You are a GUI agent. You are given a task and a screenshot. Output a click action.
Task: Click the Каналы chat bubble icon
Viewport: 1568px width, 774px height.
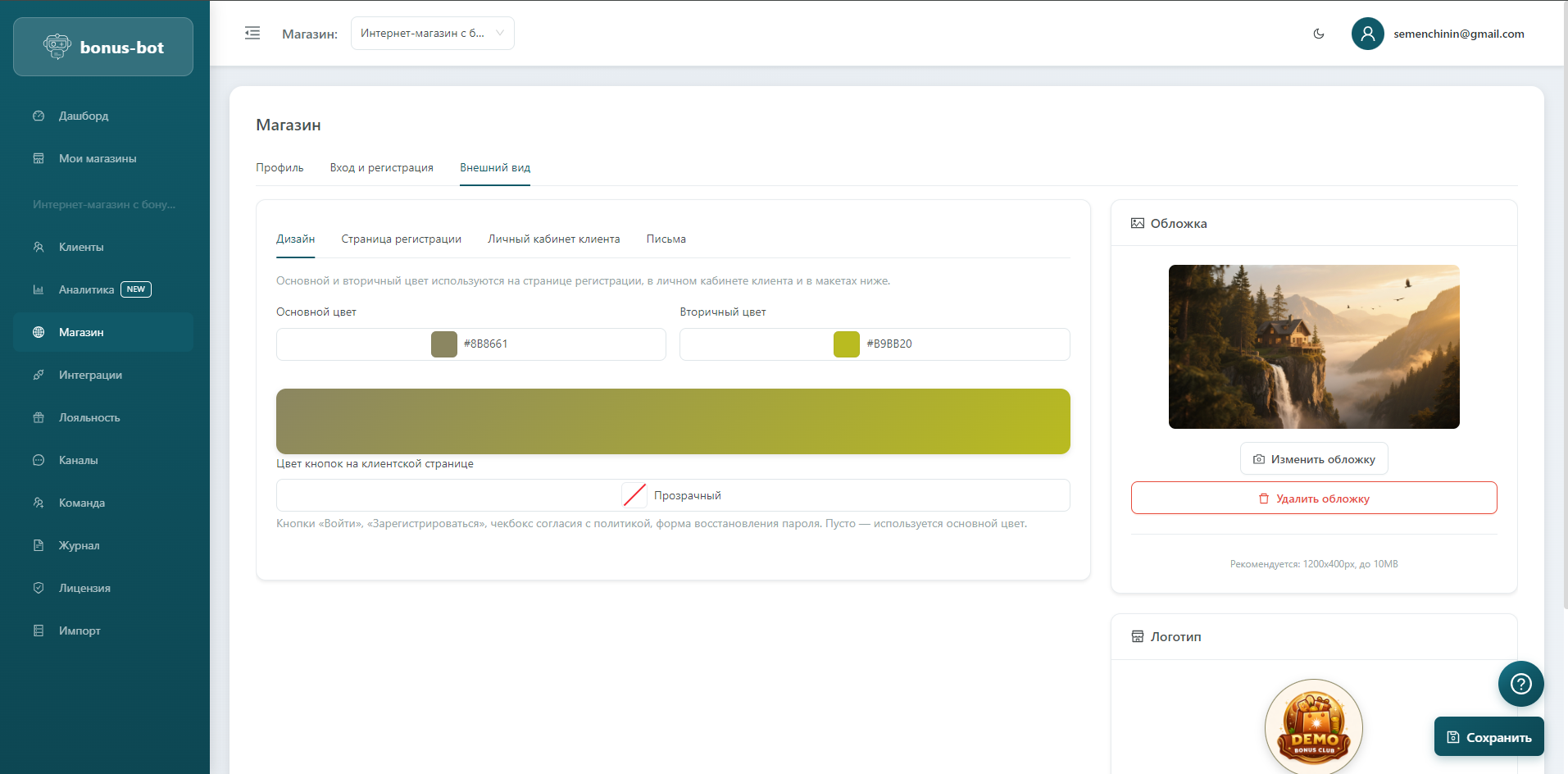click(39, 460)
